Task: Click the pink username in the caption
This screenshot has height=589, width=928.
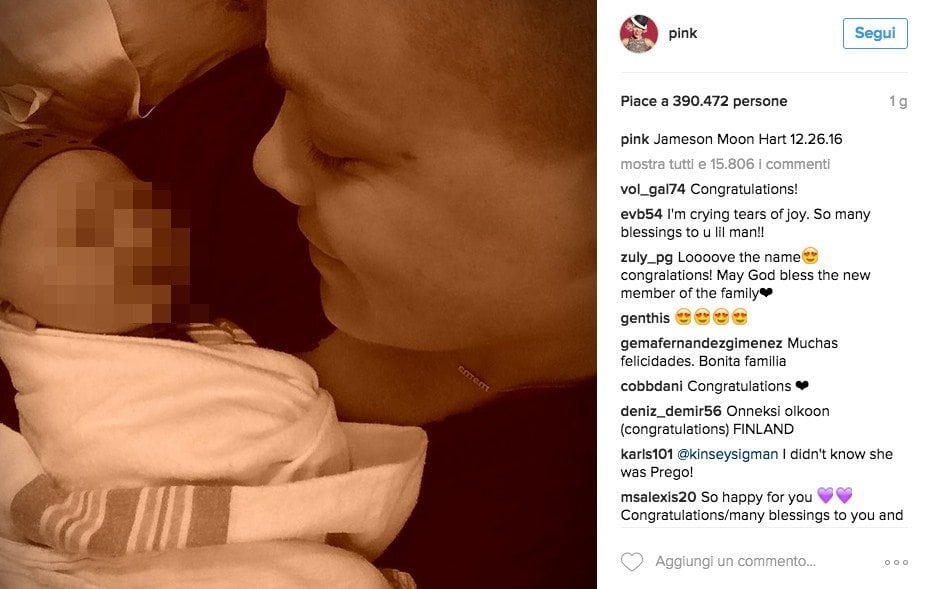Action: (x=634, y=140)
